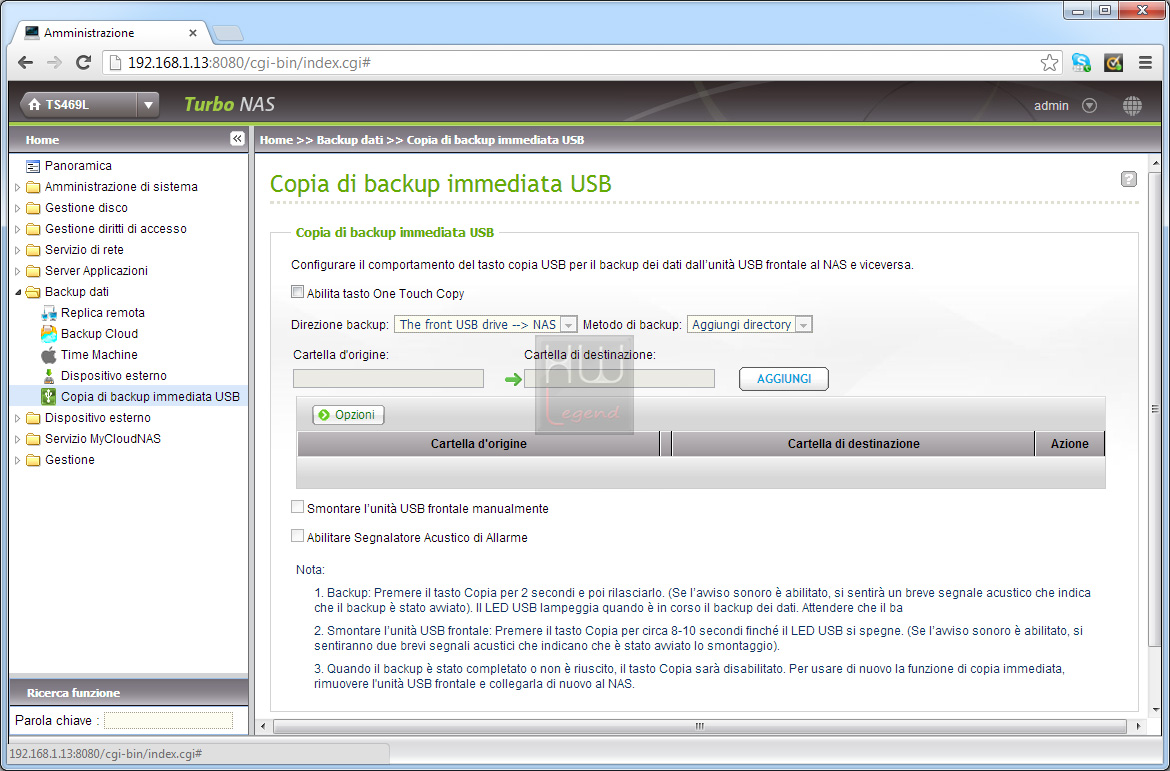
Task: Click the Cartella di destinazione input field
Action: [x=619, y=378]
